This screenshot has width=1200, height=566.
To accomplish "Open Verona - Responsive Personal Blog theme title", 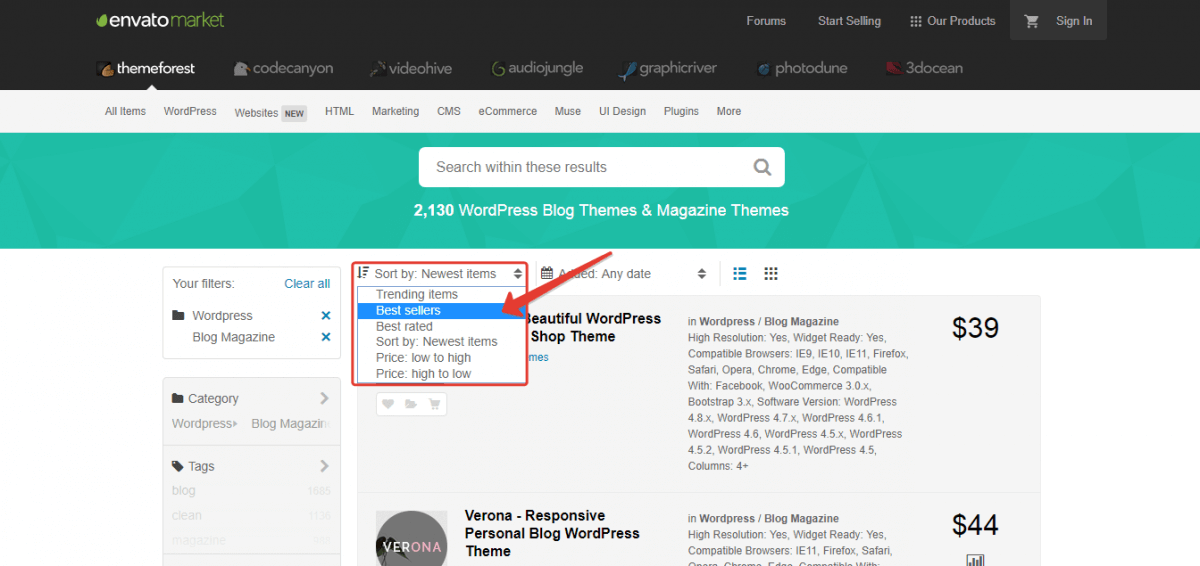I will (x=552, y=533).
